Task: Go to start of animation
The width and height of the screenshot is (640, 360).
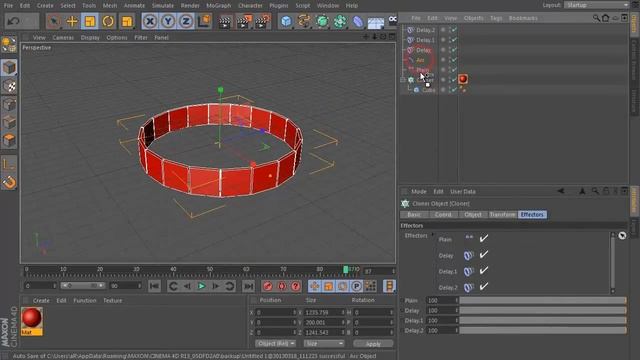Action: (154, 286)
